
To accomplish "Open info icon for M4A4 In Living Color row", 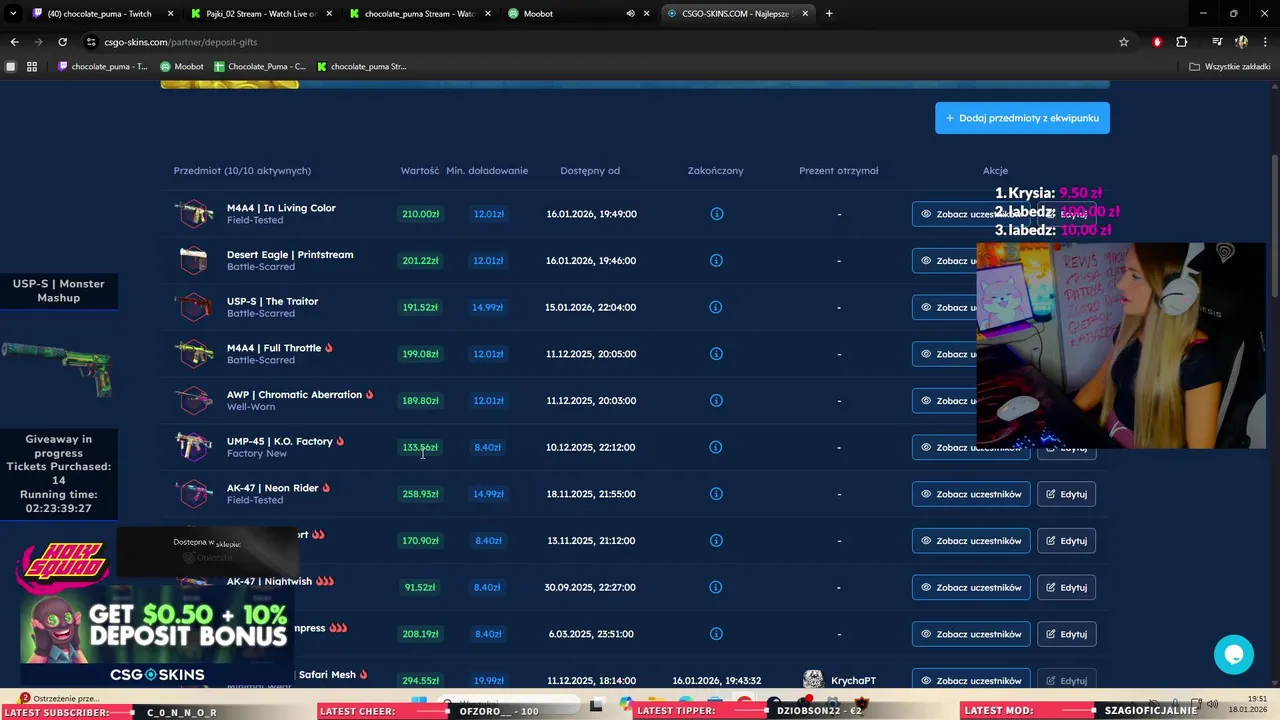I will (x=716, y=214).
